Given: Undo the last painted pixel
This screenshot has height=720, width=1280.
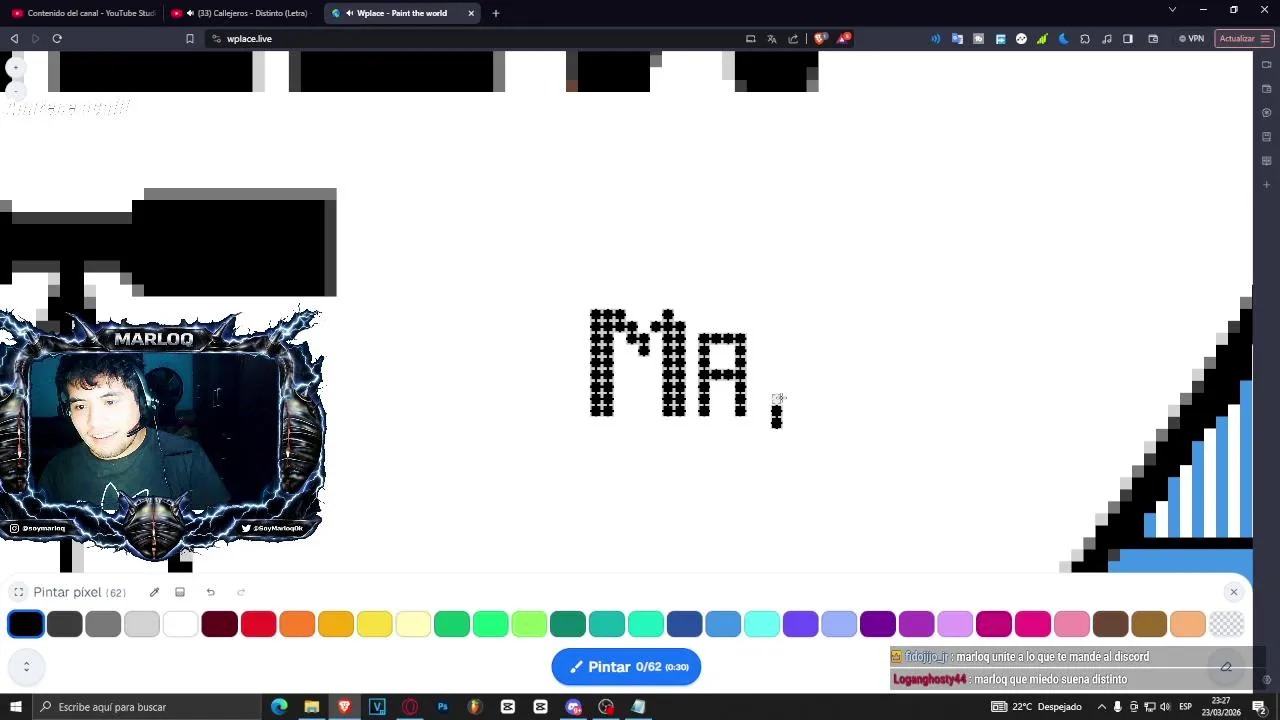Looking at the screenshot, I should [x=210, y=592].
